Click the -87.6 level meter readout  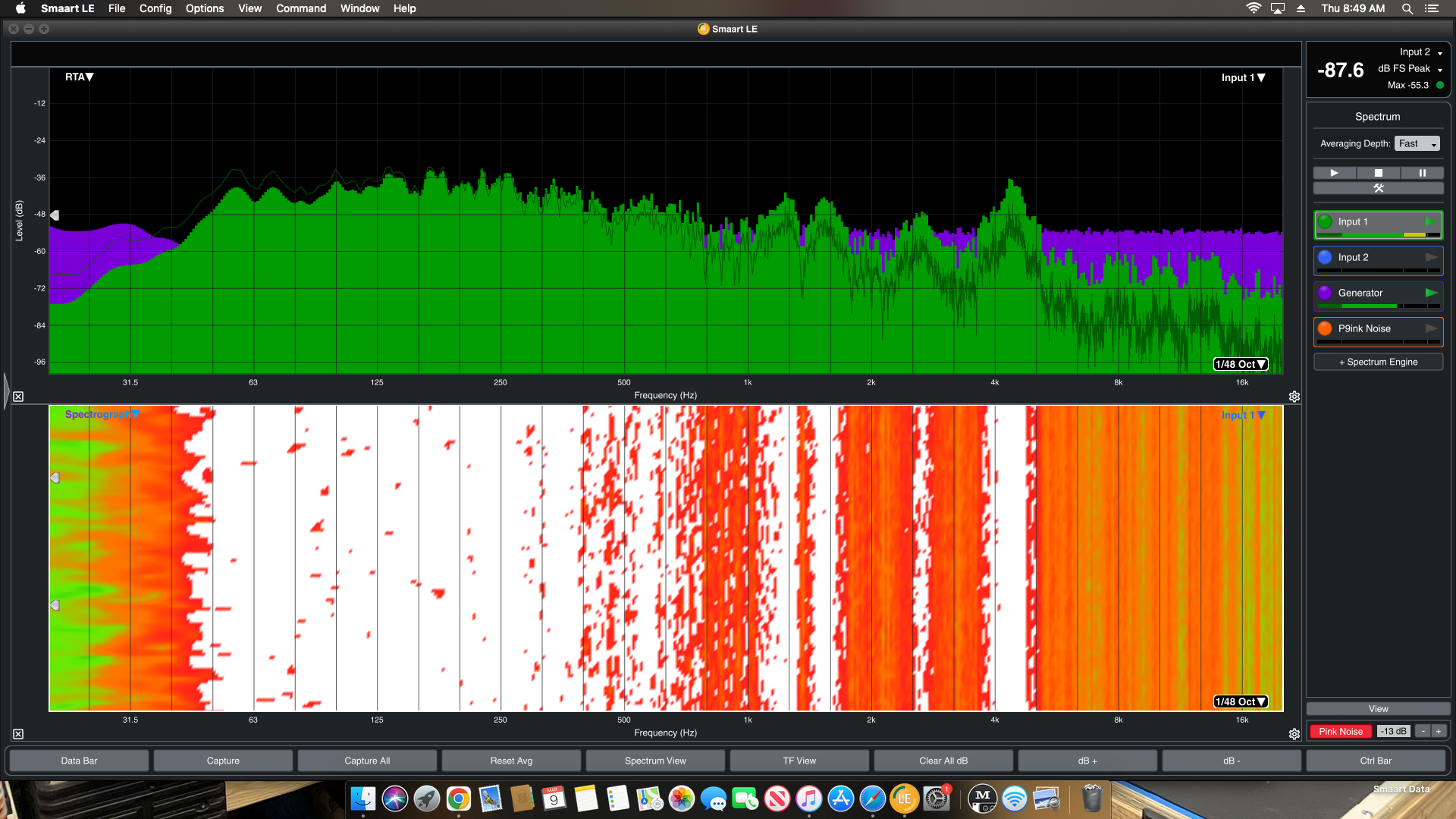pyautogui.click(x=1341, y=71)
